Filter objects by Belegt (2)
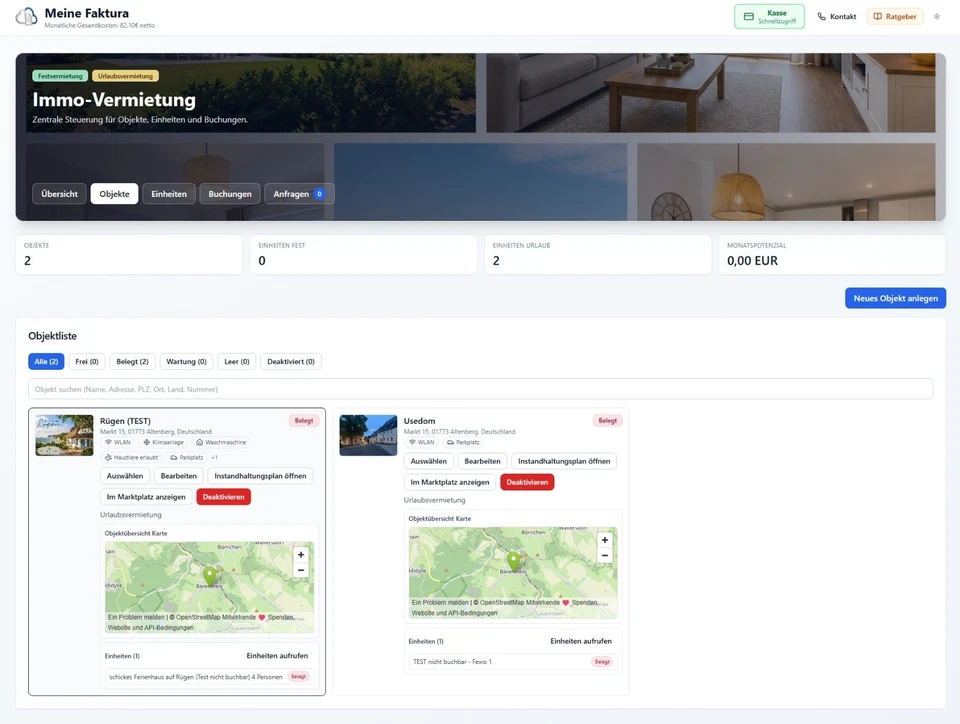The width and height of the screenshot is (960, 724). click(132, 362)
